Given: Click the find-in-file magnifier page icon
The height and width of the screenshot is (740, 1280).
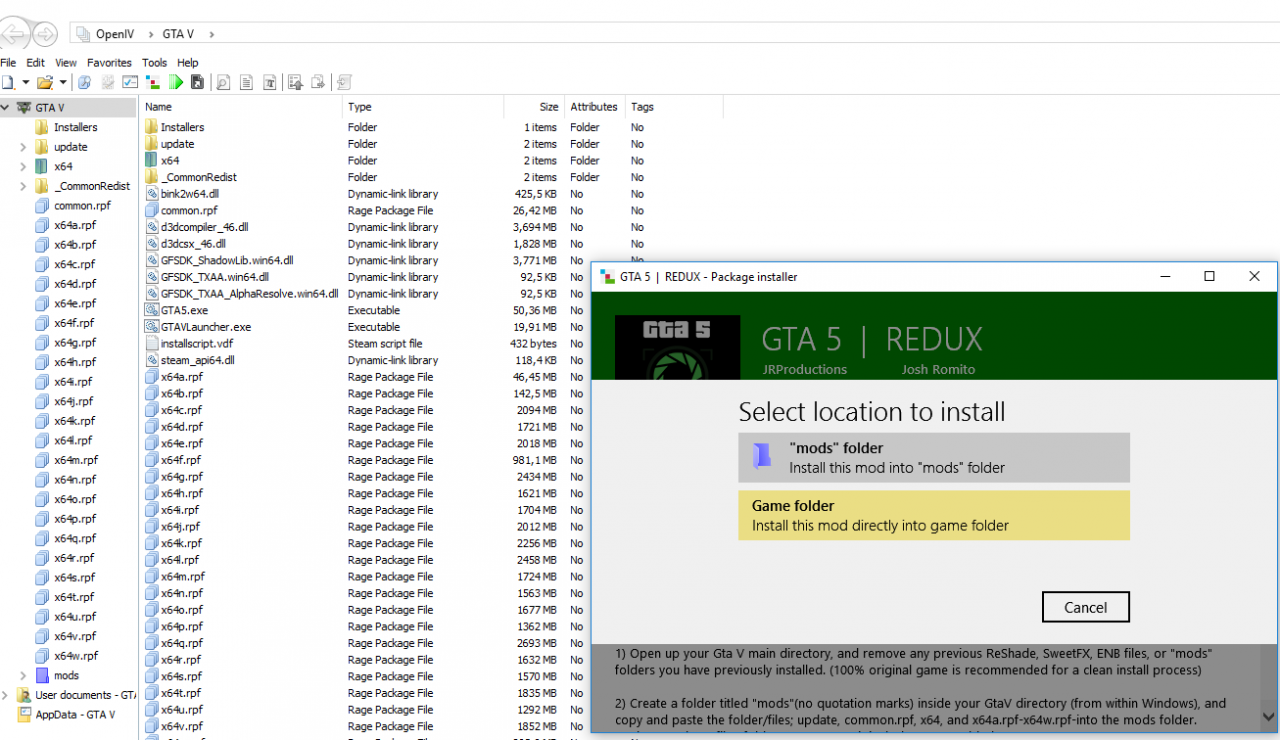Looking at the screenshot, I should [x=223, y=82].
